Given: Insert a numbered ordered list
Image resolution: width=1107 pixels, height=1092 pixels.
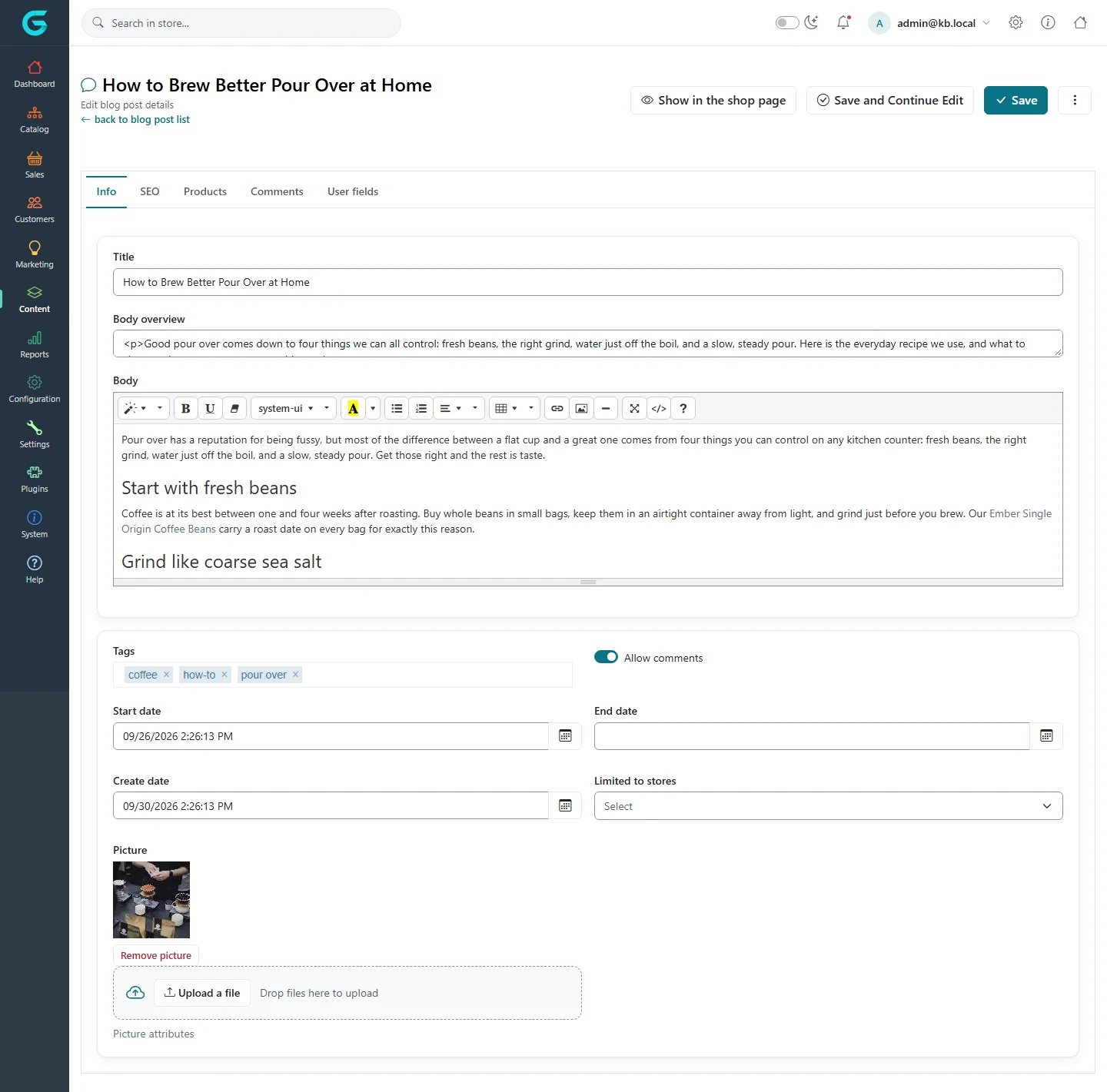Looking at the screenshot, I should (x=421, y=409).
